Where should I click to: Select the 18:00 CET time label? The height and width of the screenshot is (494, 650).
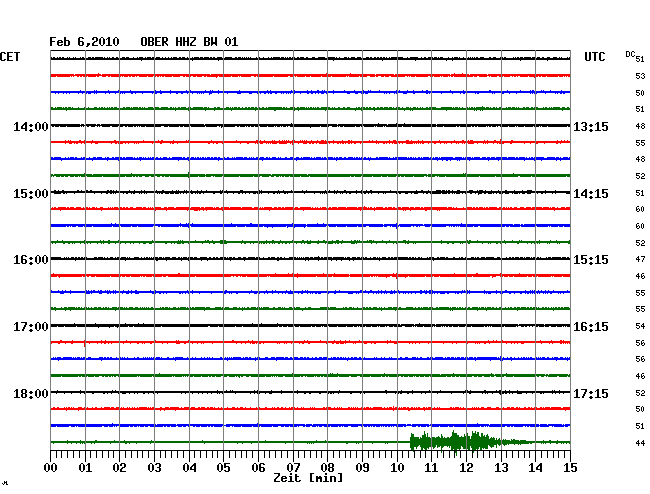31,393
